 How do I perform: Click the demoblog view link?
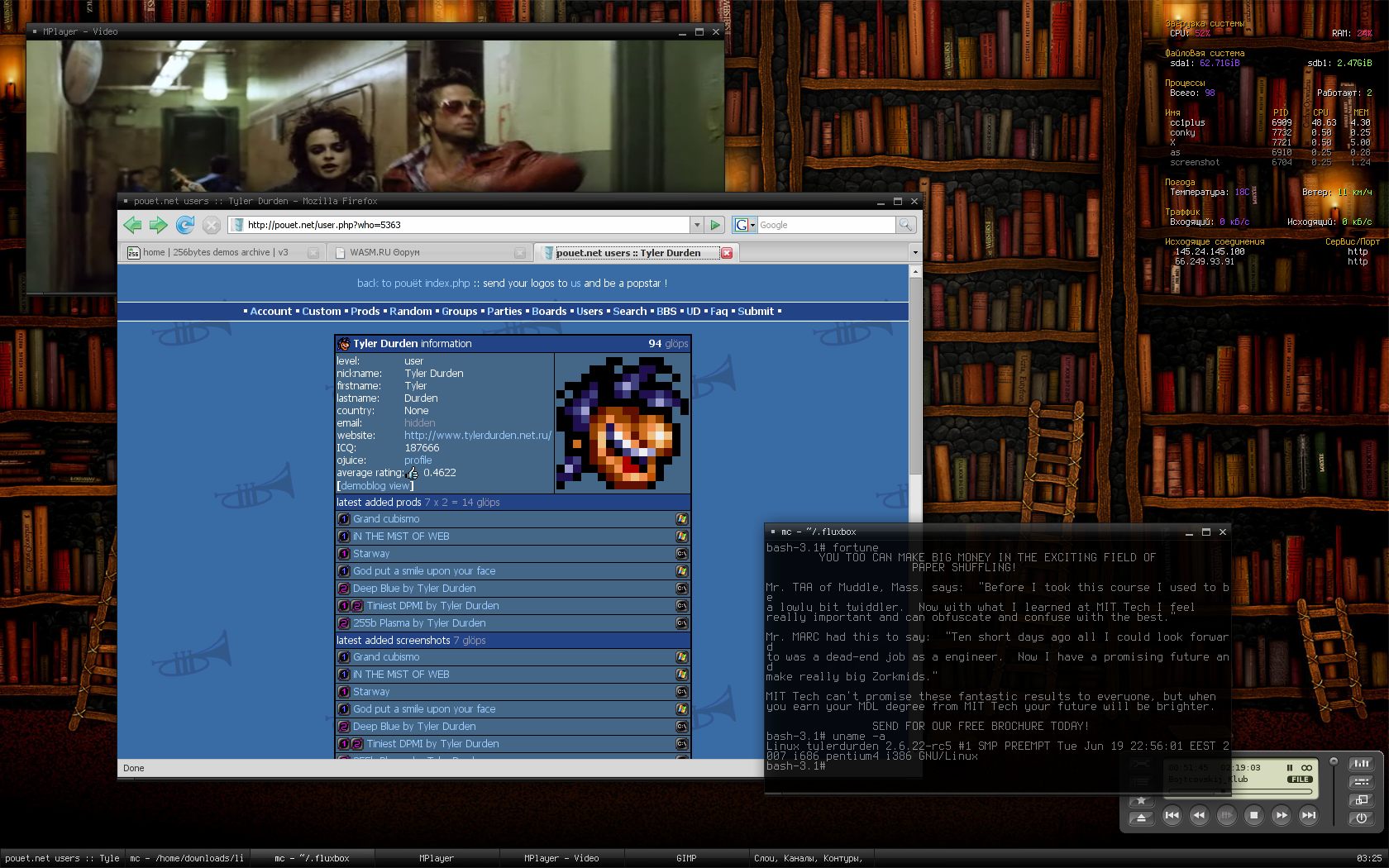(x=375, y=486)
